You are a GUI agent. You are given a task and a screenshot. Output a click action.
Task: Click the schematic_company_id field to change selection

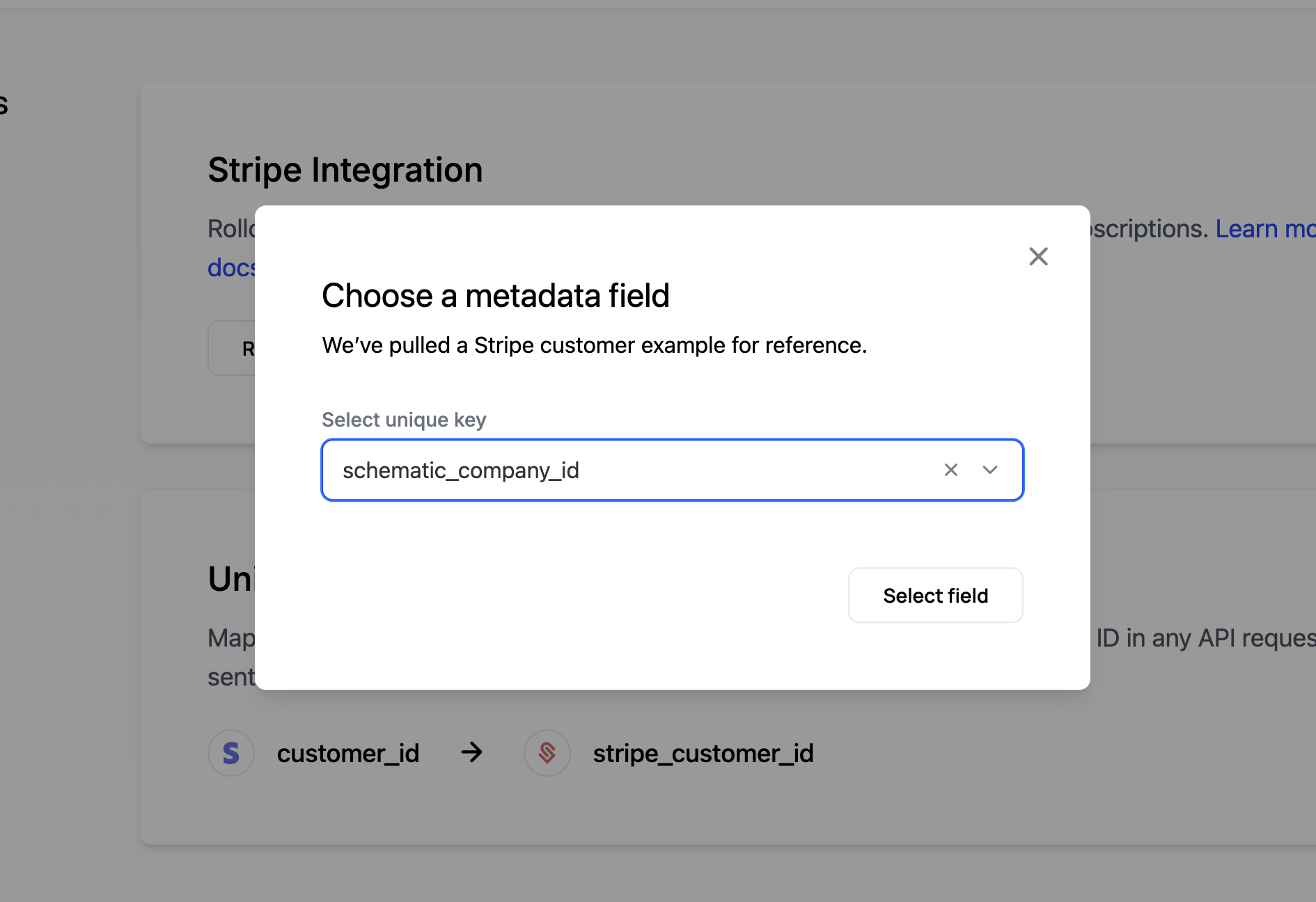627,470
